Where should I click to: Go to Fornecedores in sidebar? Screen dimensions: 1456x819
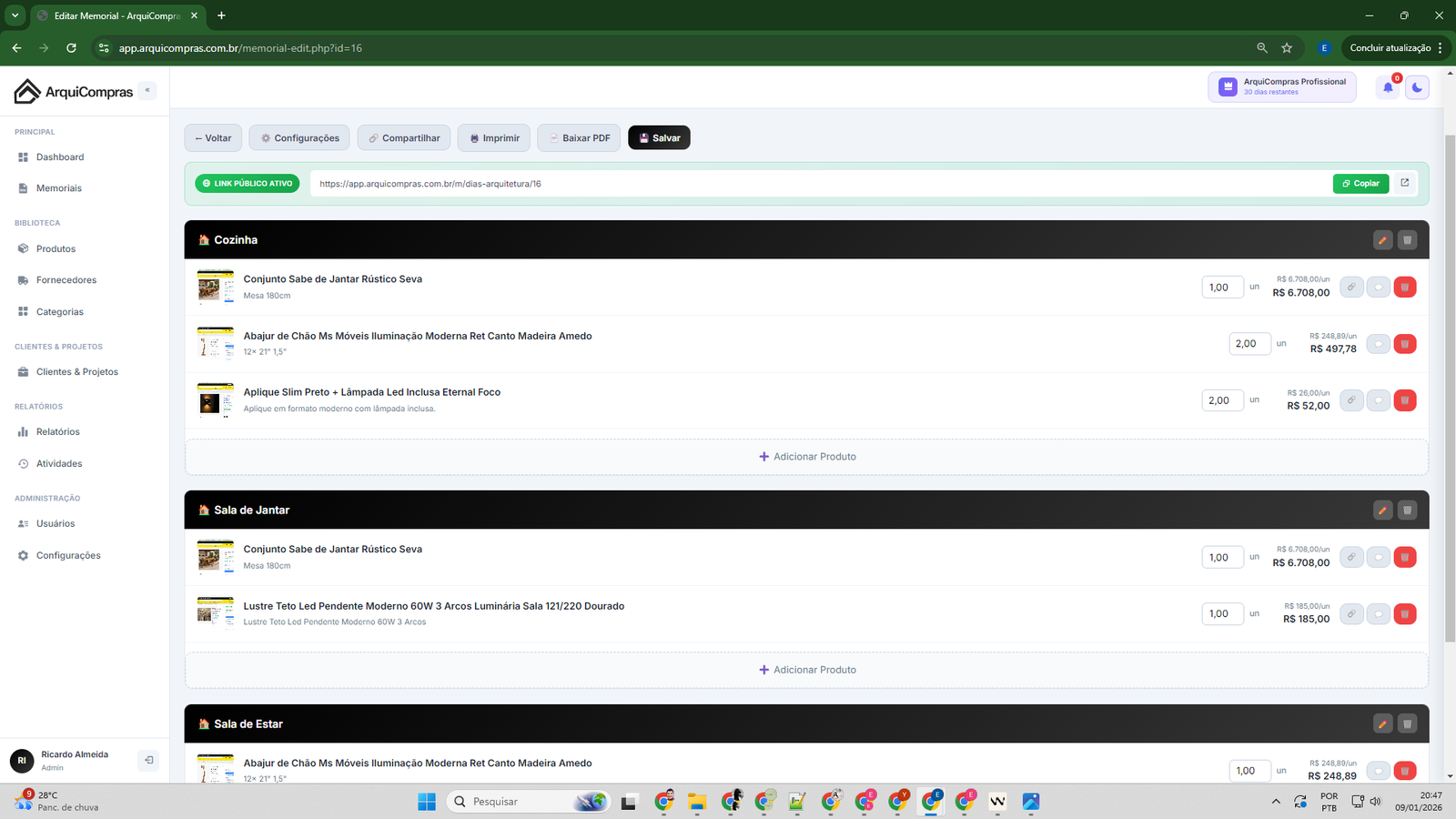[66, 280]
